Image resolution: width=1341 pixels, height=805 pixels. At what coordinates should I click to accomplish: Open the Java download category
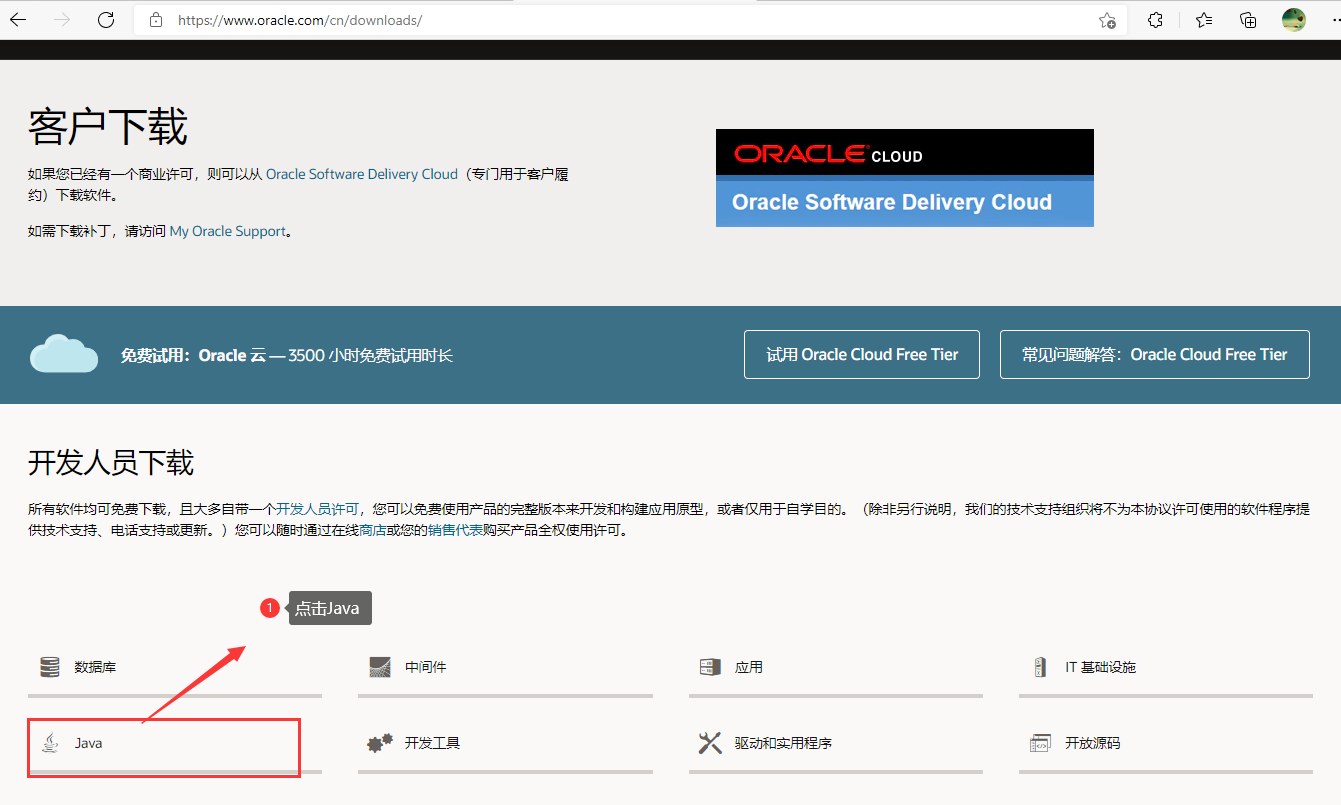pyautogui.click(x=175, y=744)
